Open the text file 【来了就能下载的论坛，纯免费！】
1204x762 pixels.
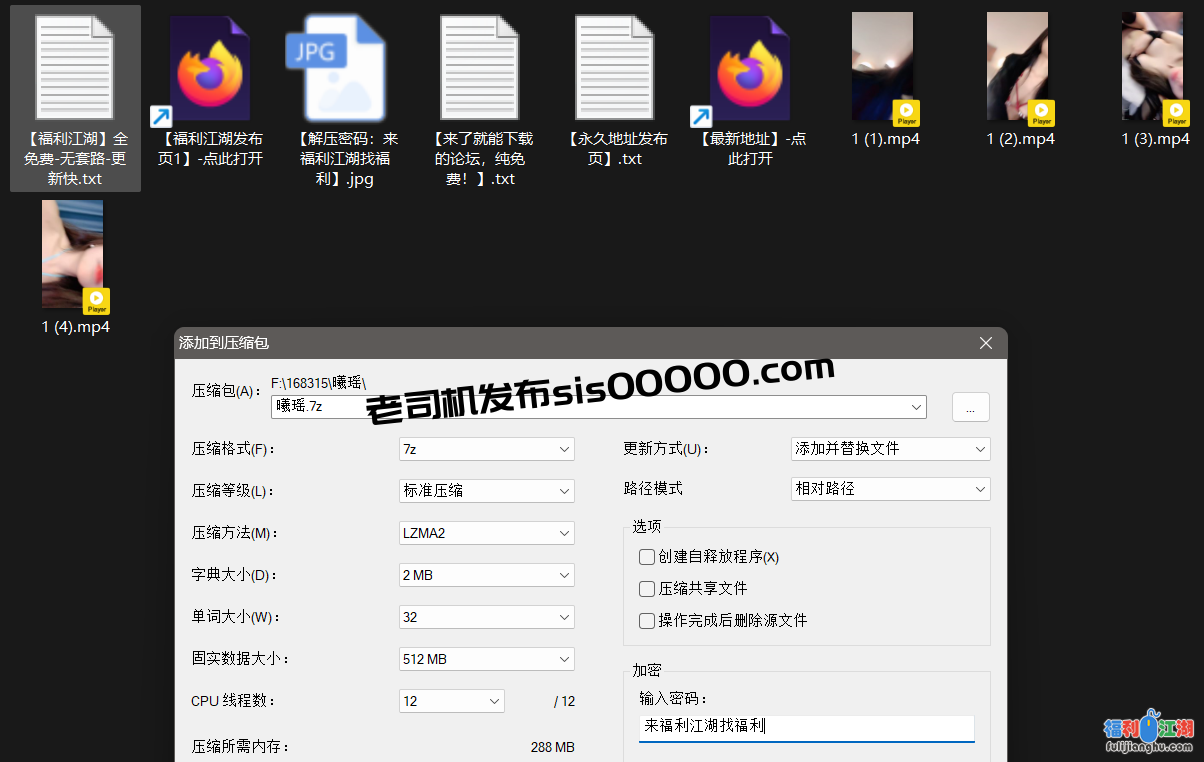[479, 66]
